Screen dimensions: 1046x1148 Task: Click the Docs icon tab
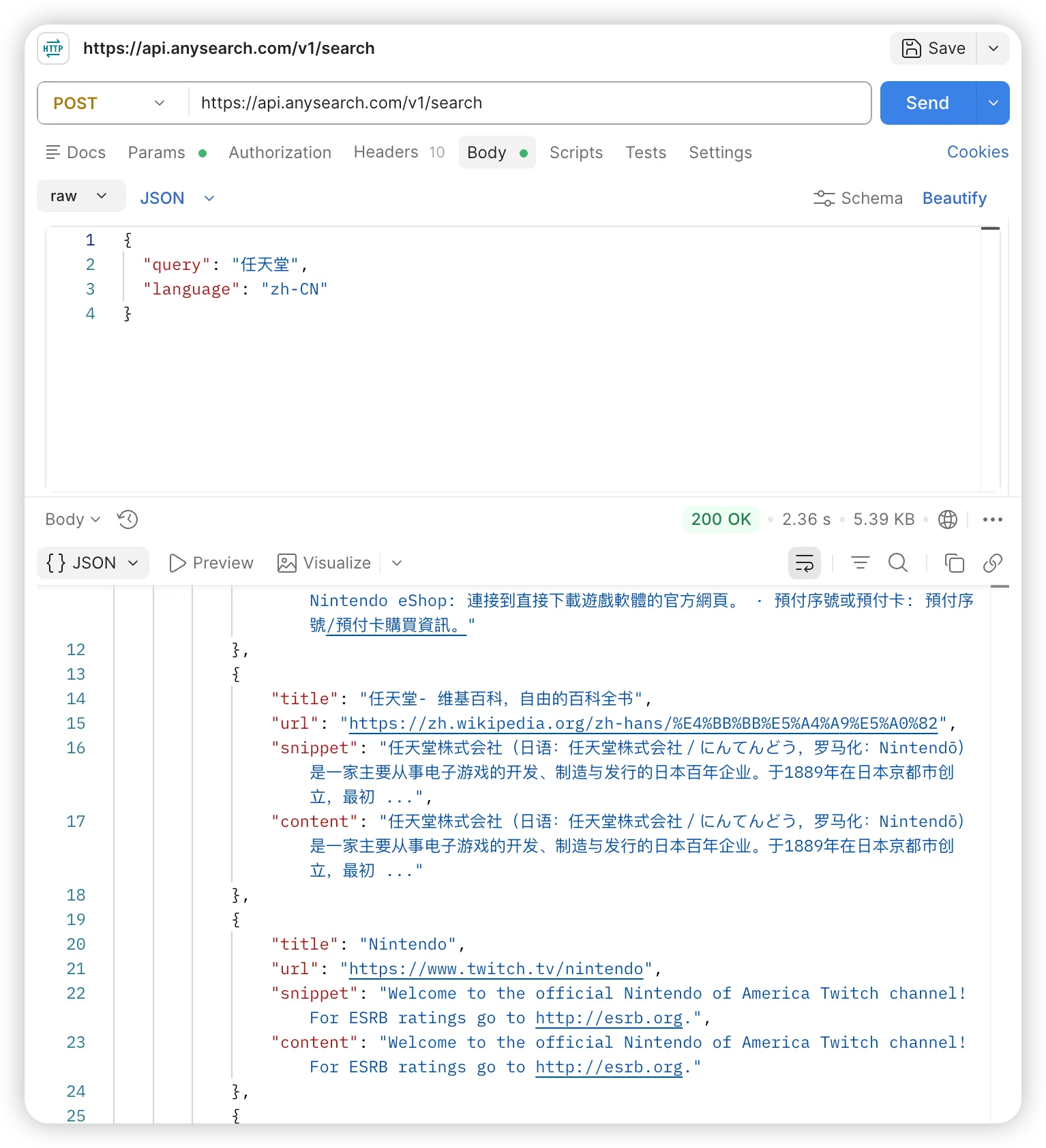(x=76, y=153)
